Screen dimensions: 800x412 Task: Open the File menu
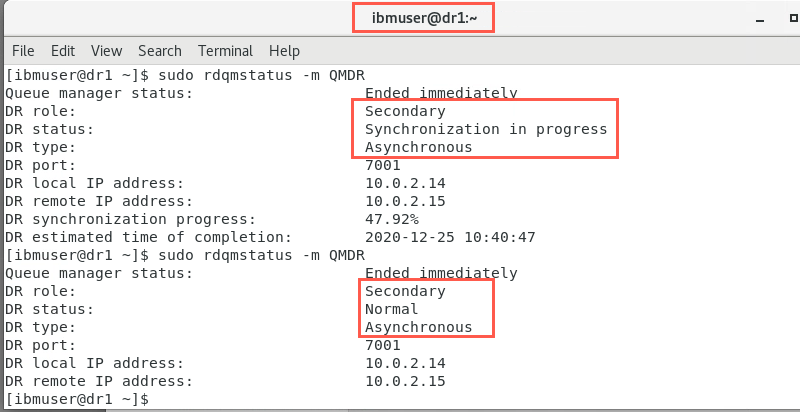[23, 51]
